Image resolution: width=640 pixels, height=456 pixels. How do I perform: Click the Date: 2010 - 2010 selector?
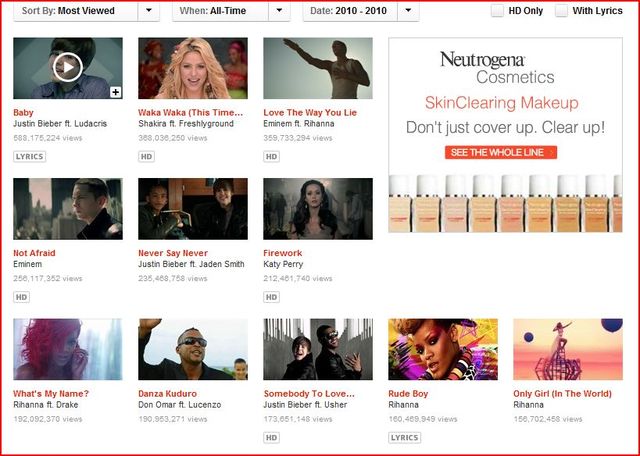point(361,11)
